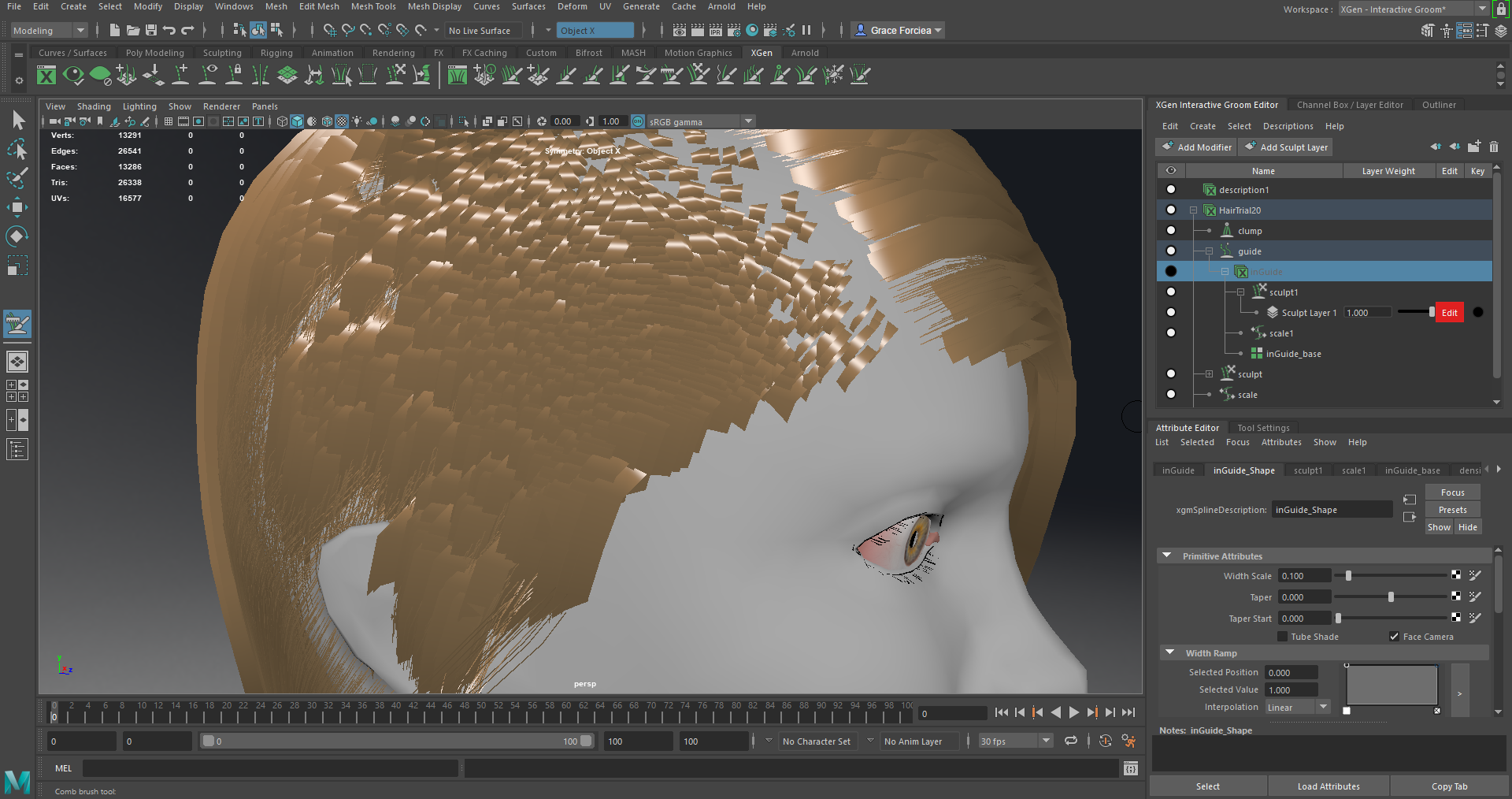Click inside the MEL command input field
Image resolution: width=1512 pixels, height=799 pixels.
pyautogui.click(x=268, y=768)
